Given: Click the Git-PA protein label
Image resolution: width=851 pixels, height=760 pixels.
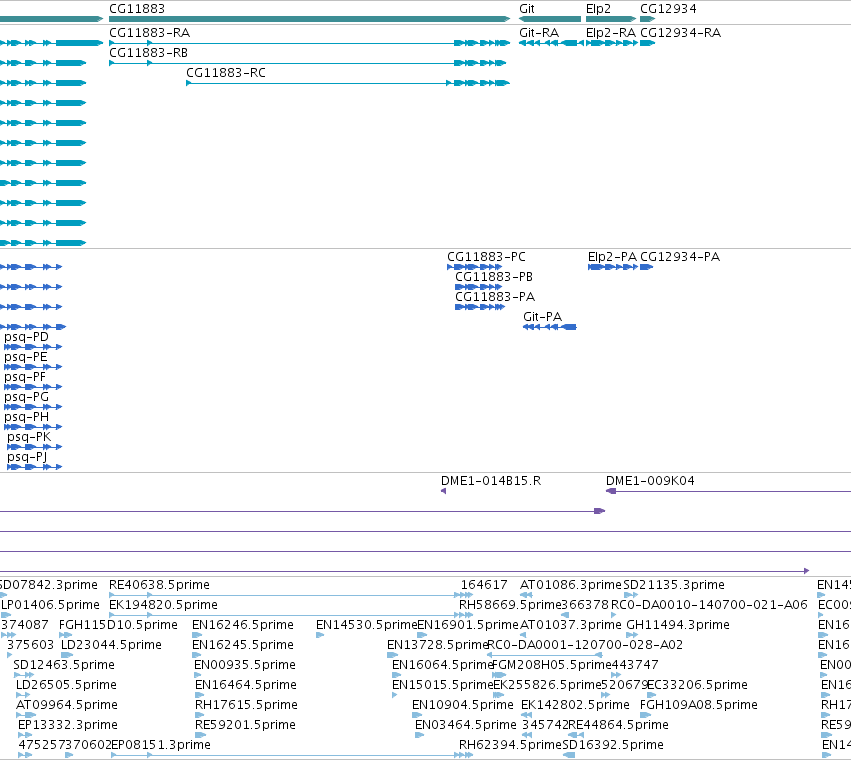Looking at the screenshot, I should pyautogui.click(x=542, y=316).
